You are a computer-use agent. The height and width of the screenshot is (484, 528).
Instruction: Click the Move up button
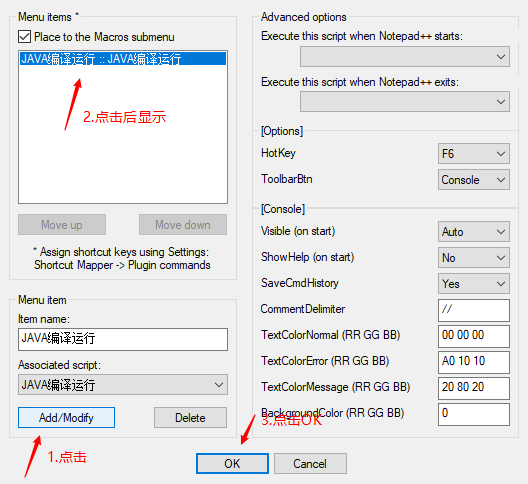coord(62,225)
